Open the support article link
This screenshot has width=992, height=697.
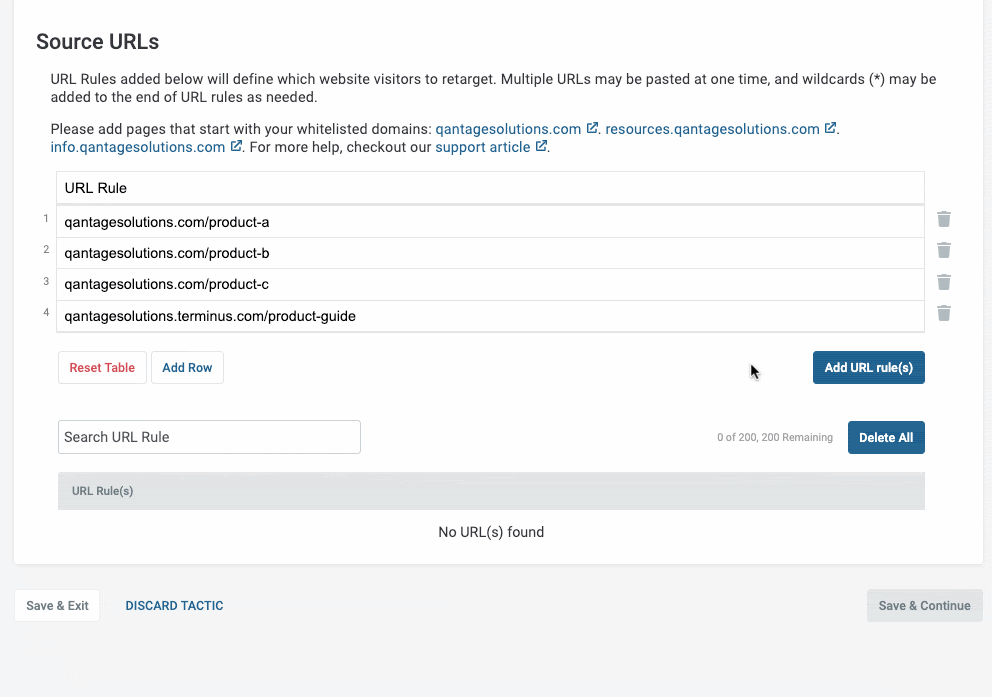coord(483,147)
